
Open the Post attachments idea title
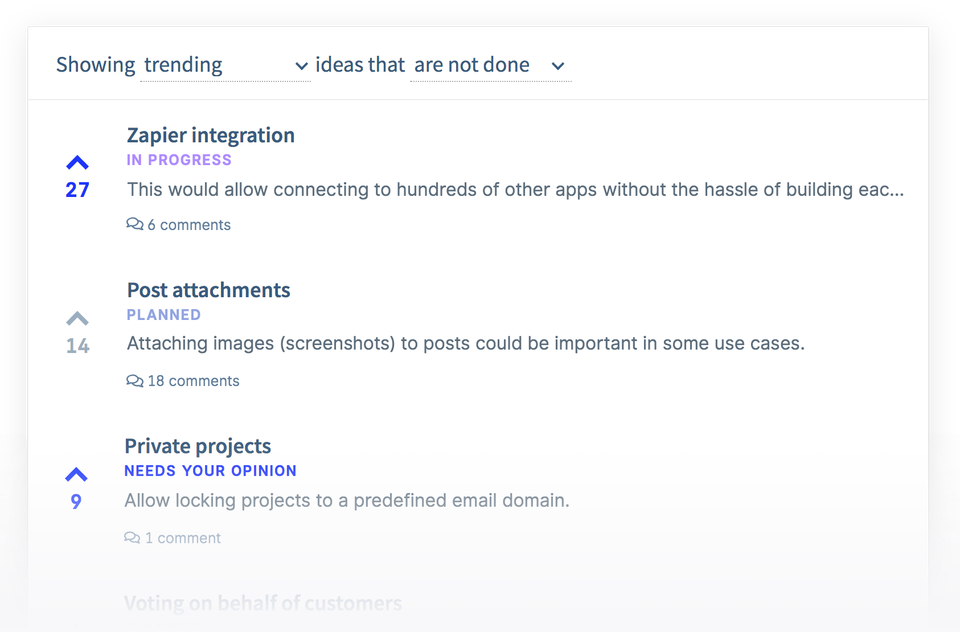(208, 290)
